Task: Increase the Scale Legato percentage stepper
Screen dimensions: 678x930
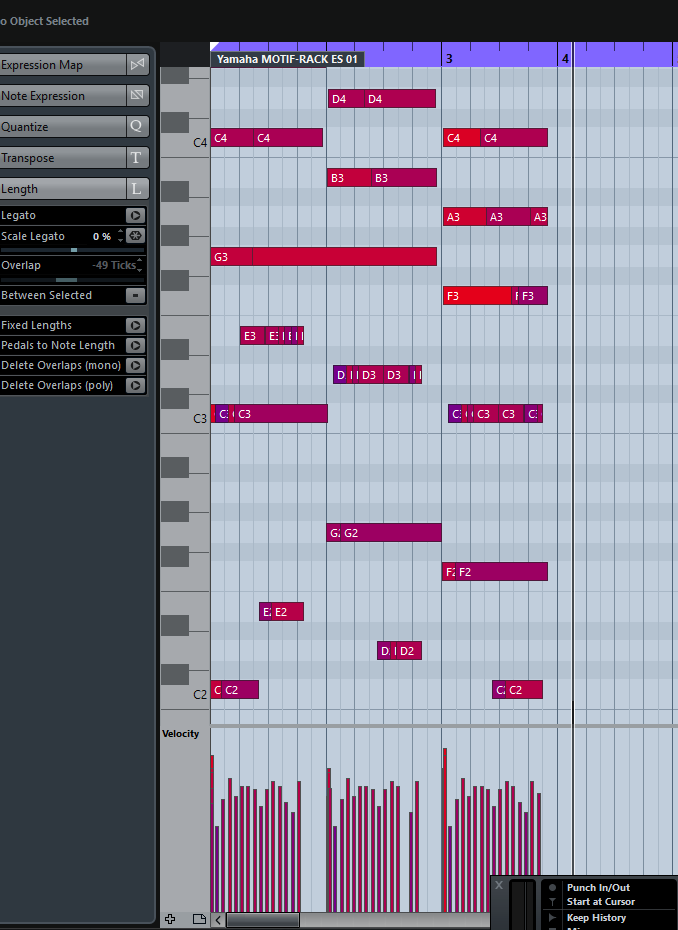Action: pos(120,232)
